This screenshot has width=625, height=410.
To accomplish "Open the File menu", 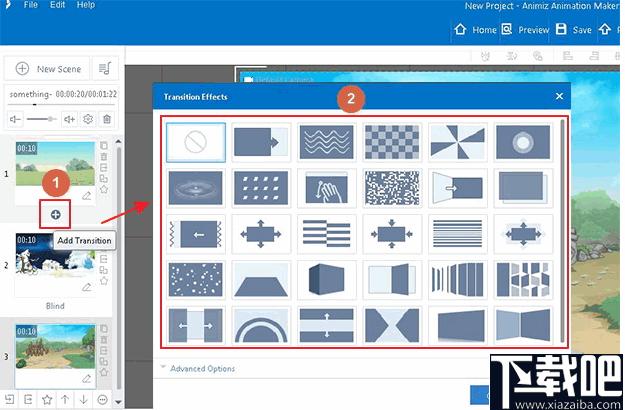I will [x=31, y=5].
